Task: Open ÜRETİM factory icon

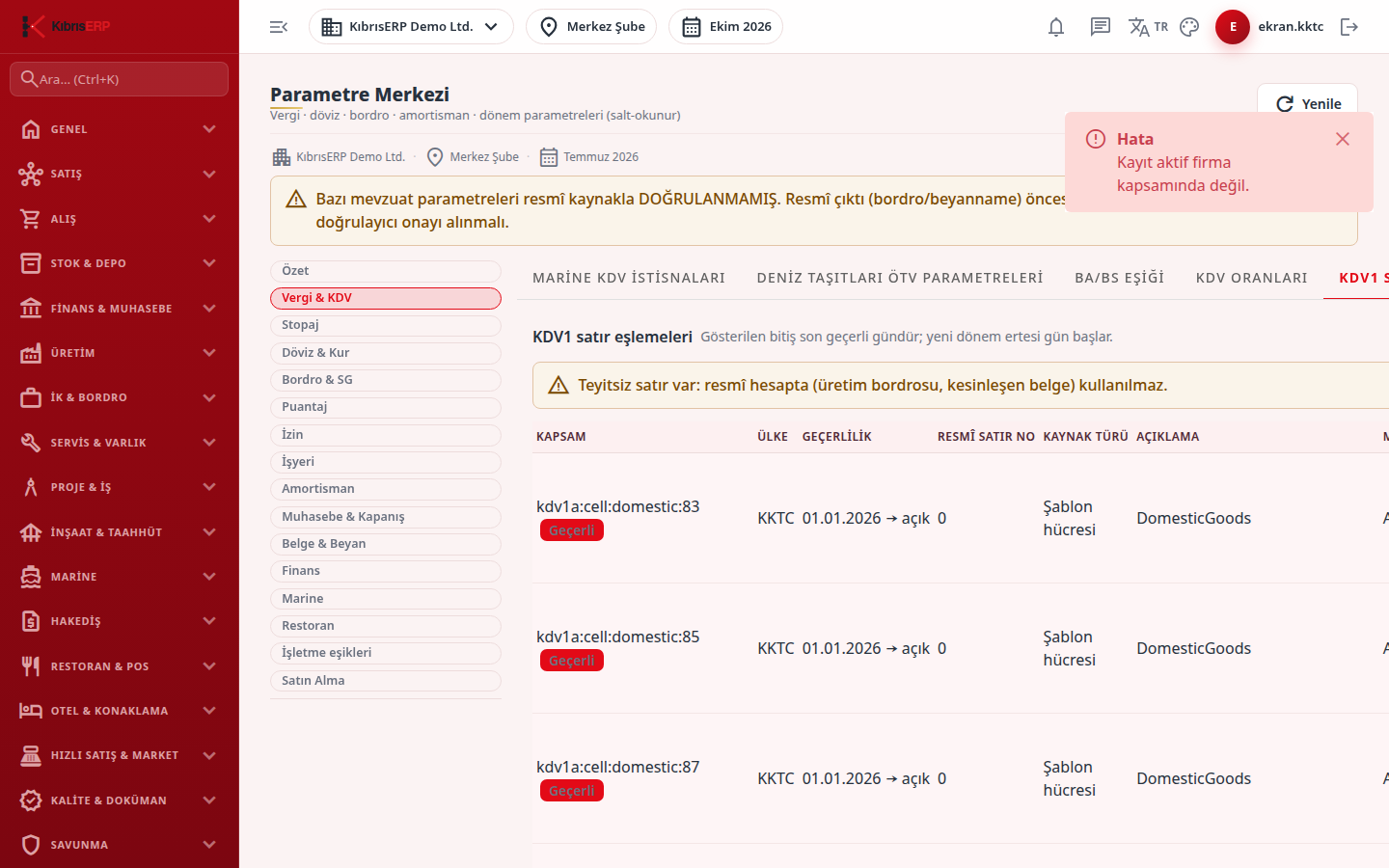Action: pos(31,353)
